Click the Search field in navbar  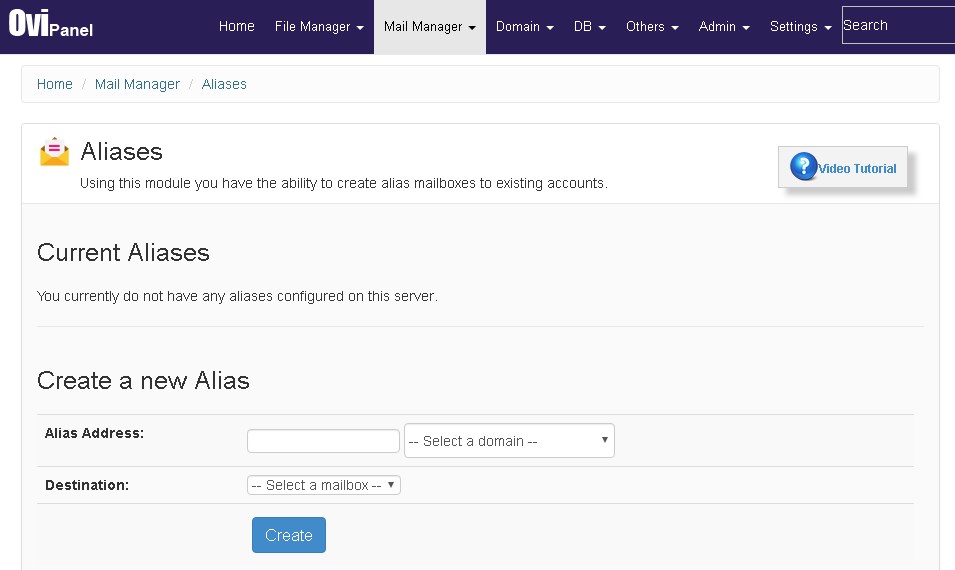click(x=898, y=25)
